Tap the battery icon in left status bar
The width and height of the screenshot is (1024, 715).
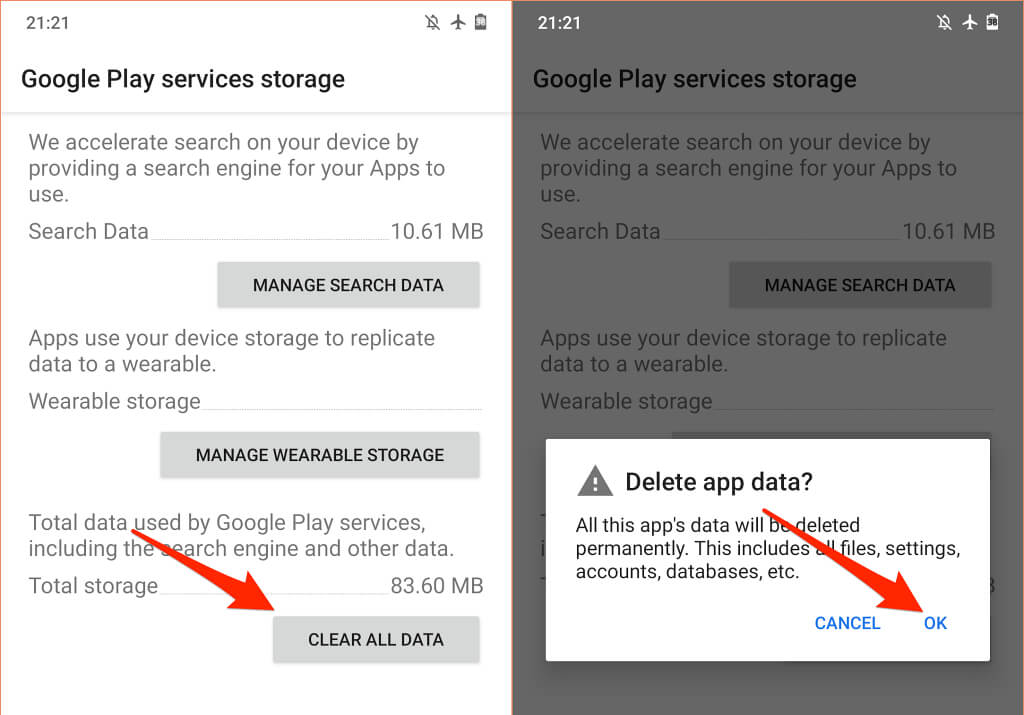(x=481, y=22)
